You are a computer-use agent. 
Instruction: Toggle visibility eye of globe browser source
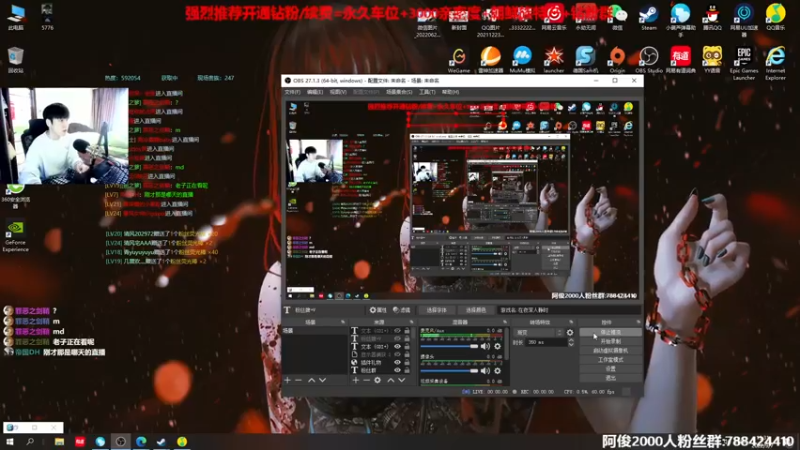tap(397, 362)
